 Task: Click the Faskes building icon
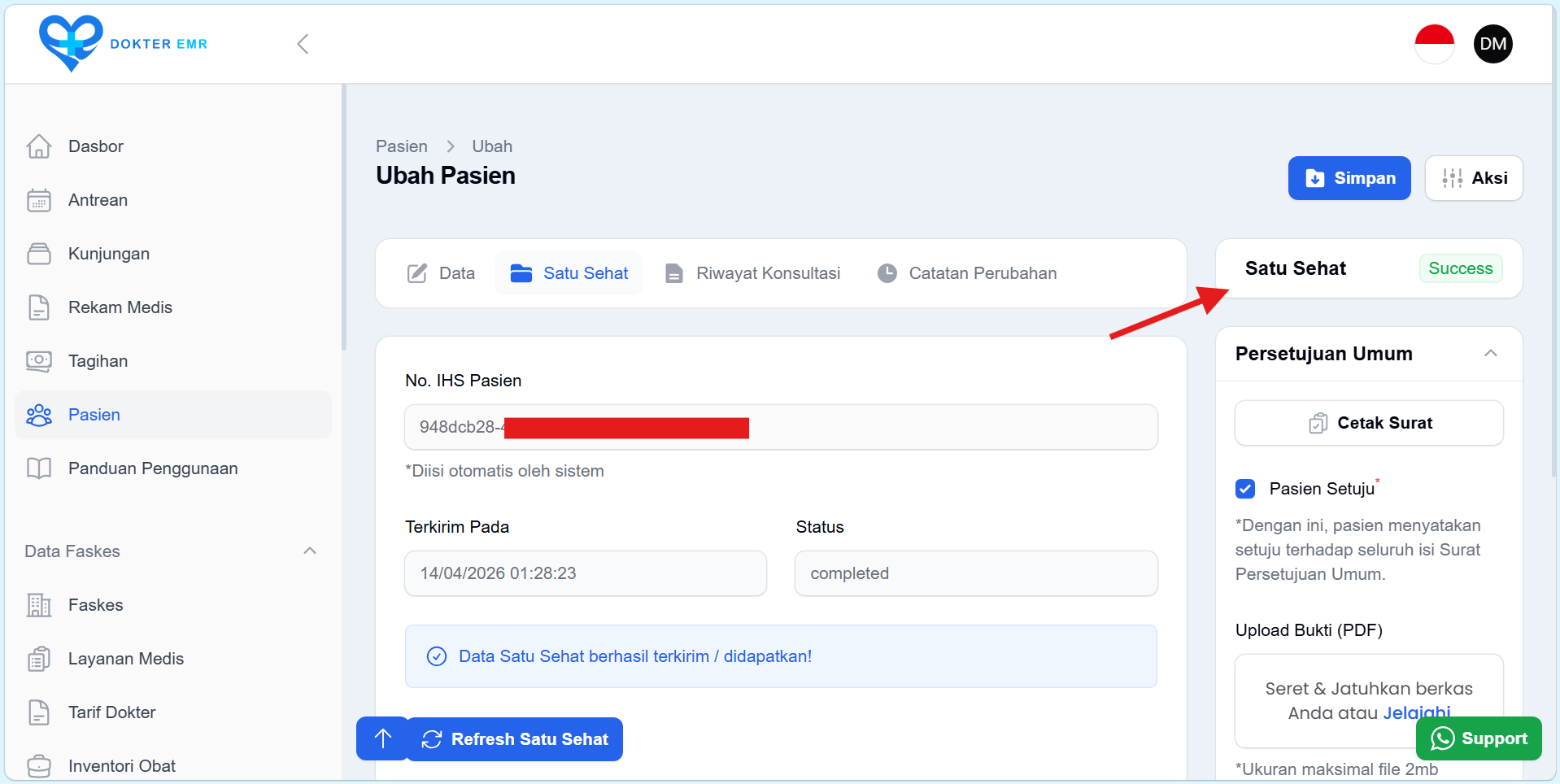pyautogui.click(x=39, y=605)
